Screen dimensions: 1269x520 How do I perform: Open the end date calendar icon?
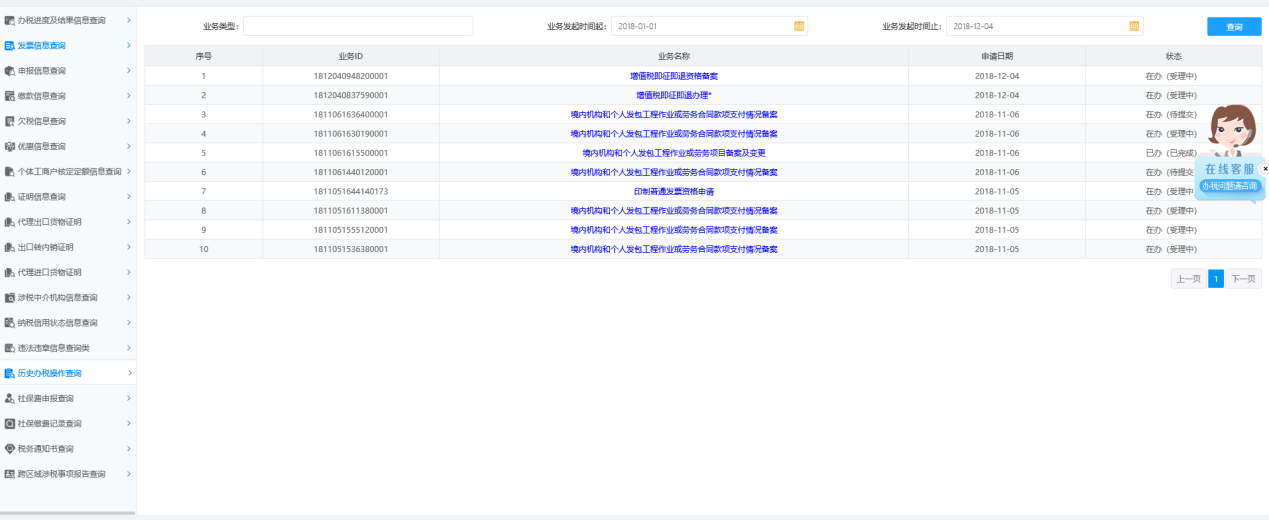(x=1134, y=26)
